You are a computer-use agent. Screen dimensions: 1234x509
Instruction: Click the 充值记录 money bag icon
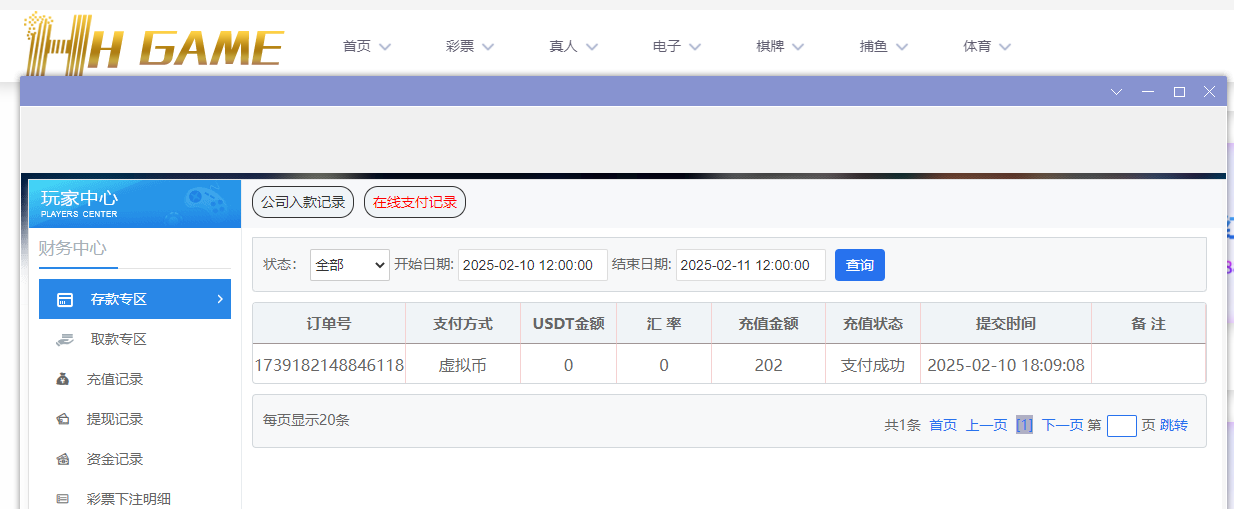[64, 379]
